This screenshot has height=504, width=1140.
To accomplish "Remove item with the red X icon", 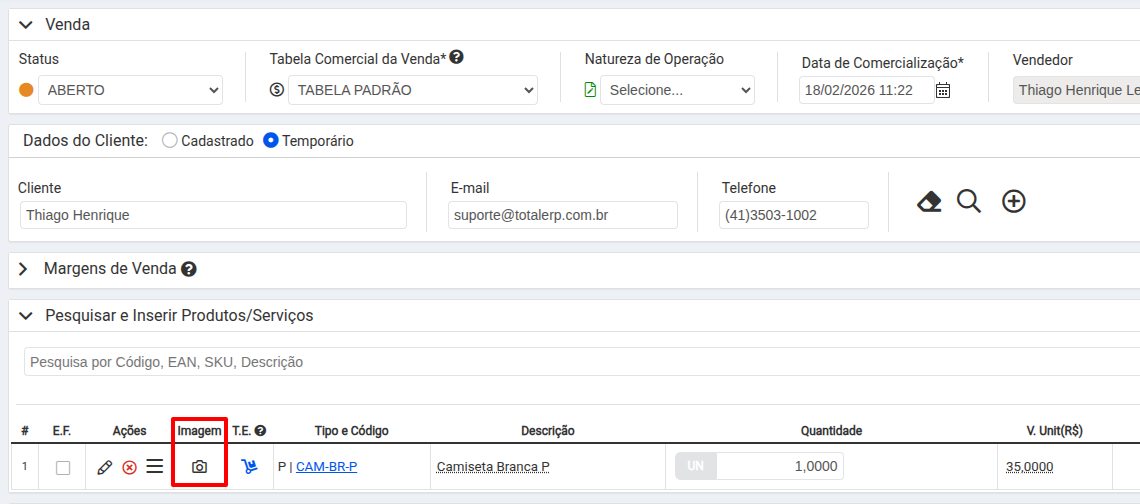I will (x=129, y=467).
